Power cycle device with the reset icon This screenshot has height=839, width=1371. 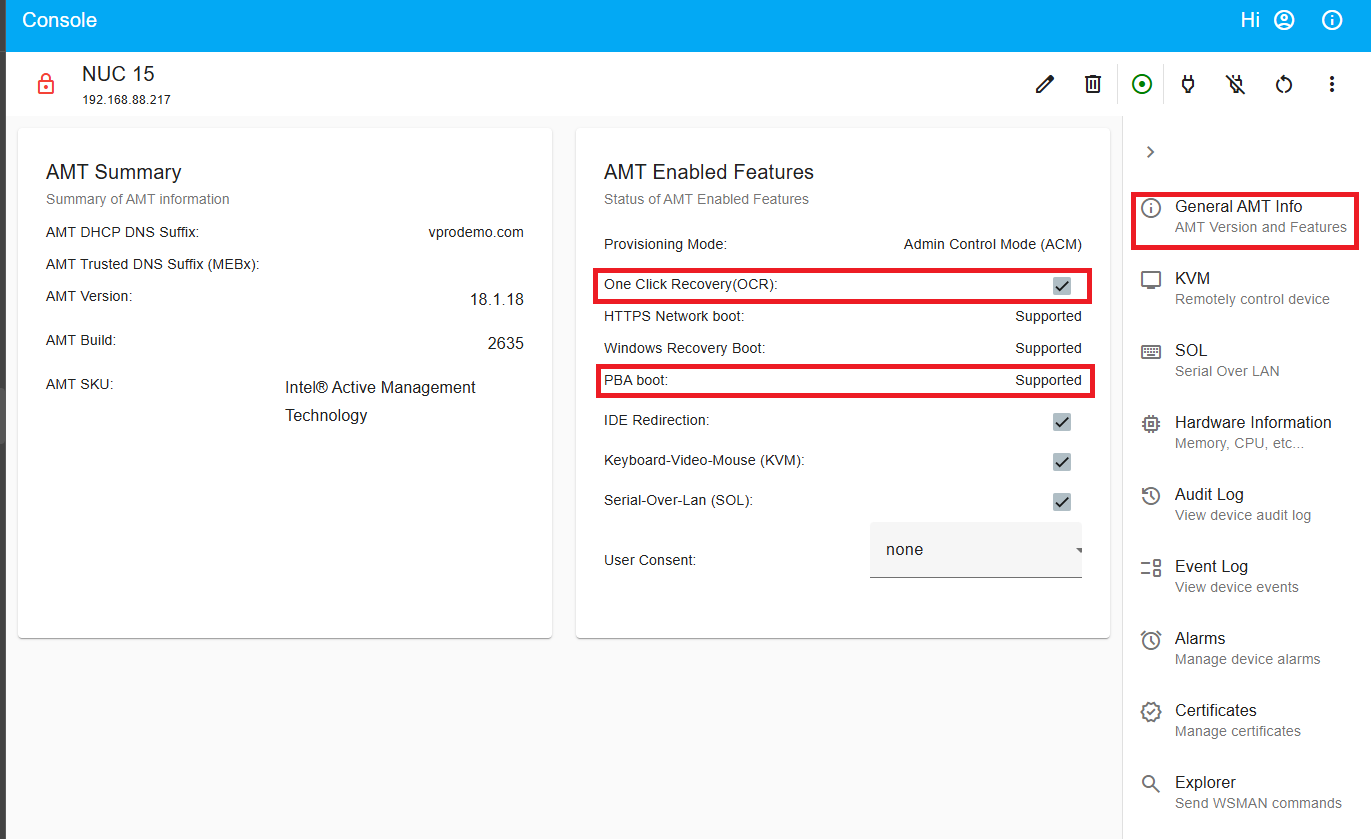[x=1283, y=84]
